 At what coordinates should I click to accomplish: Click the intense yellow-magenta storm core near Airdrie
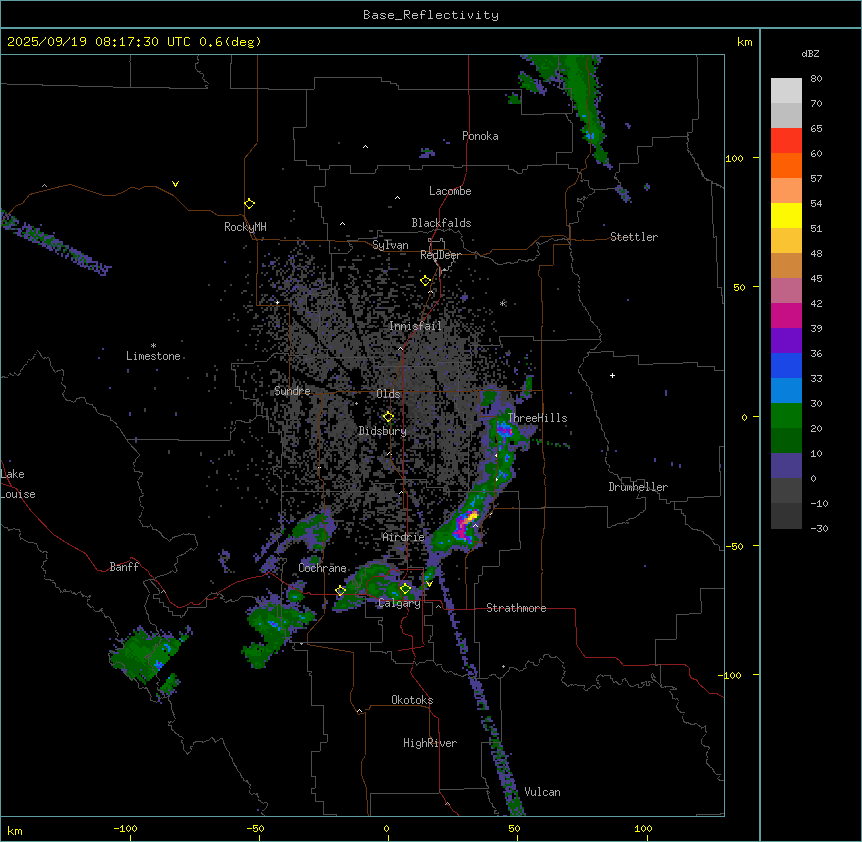(x=465, y=521)
